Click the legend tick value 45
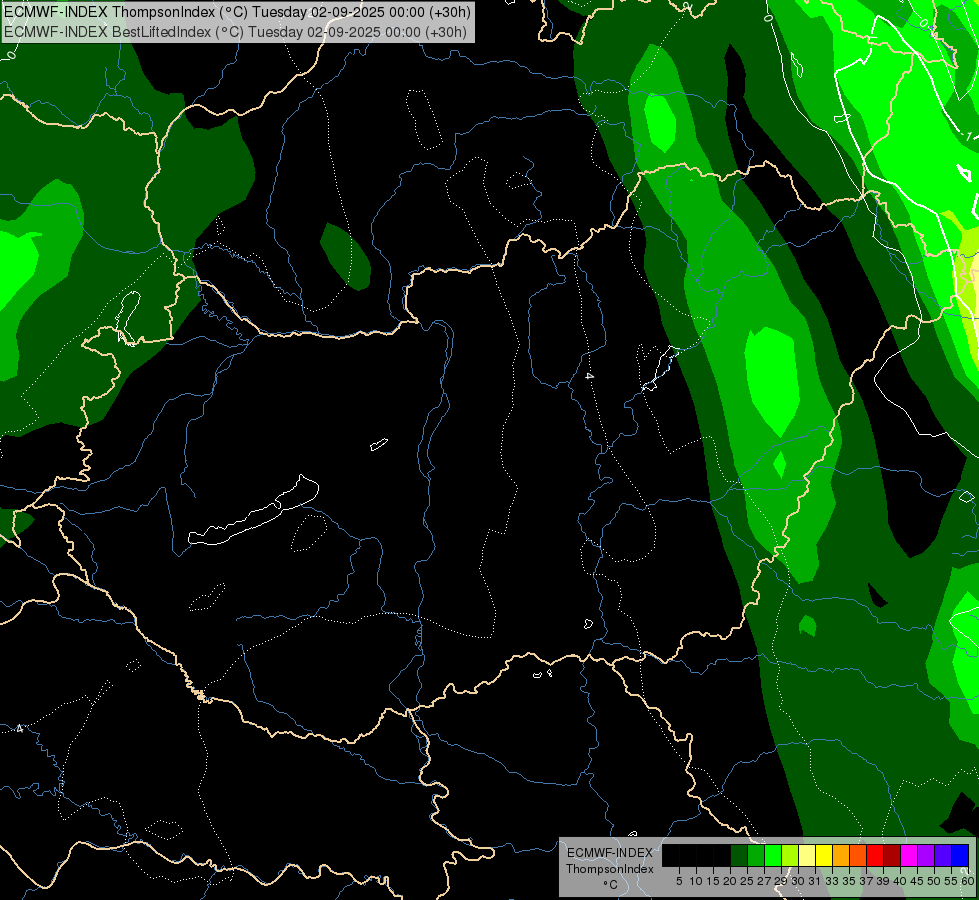The width and height of the screenshot is (979, 900). click(x=917, y=881)
